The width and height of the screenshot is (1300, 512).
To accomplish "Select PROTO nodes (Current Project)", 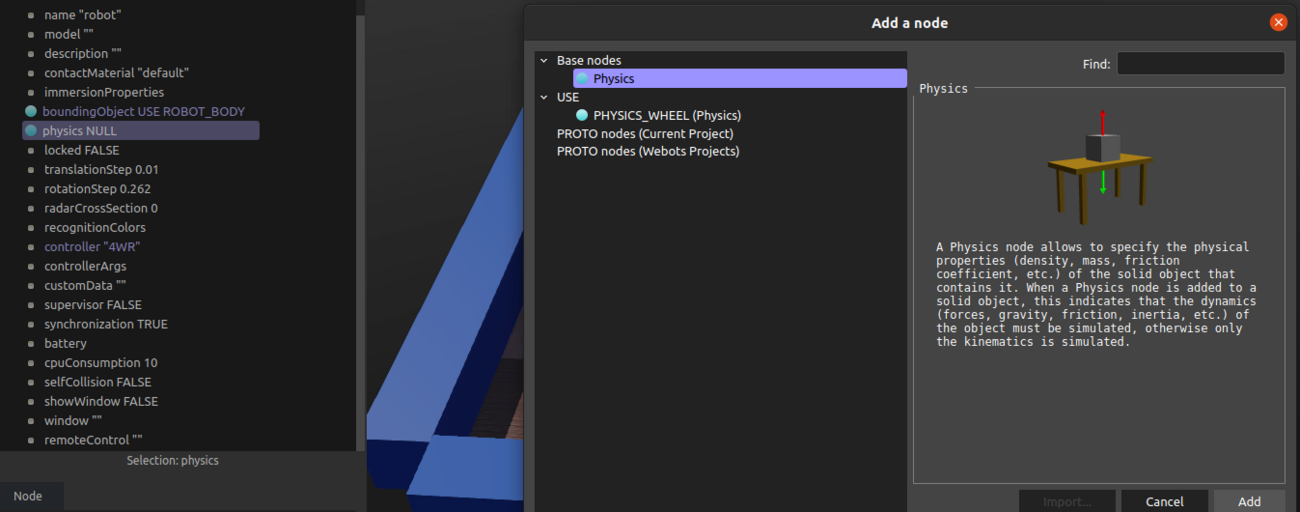I will (645, 134).
